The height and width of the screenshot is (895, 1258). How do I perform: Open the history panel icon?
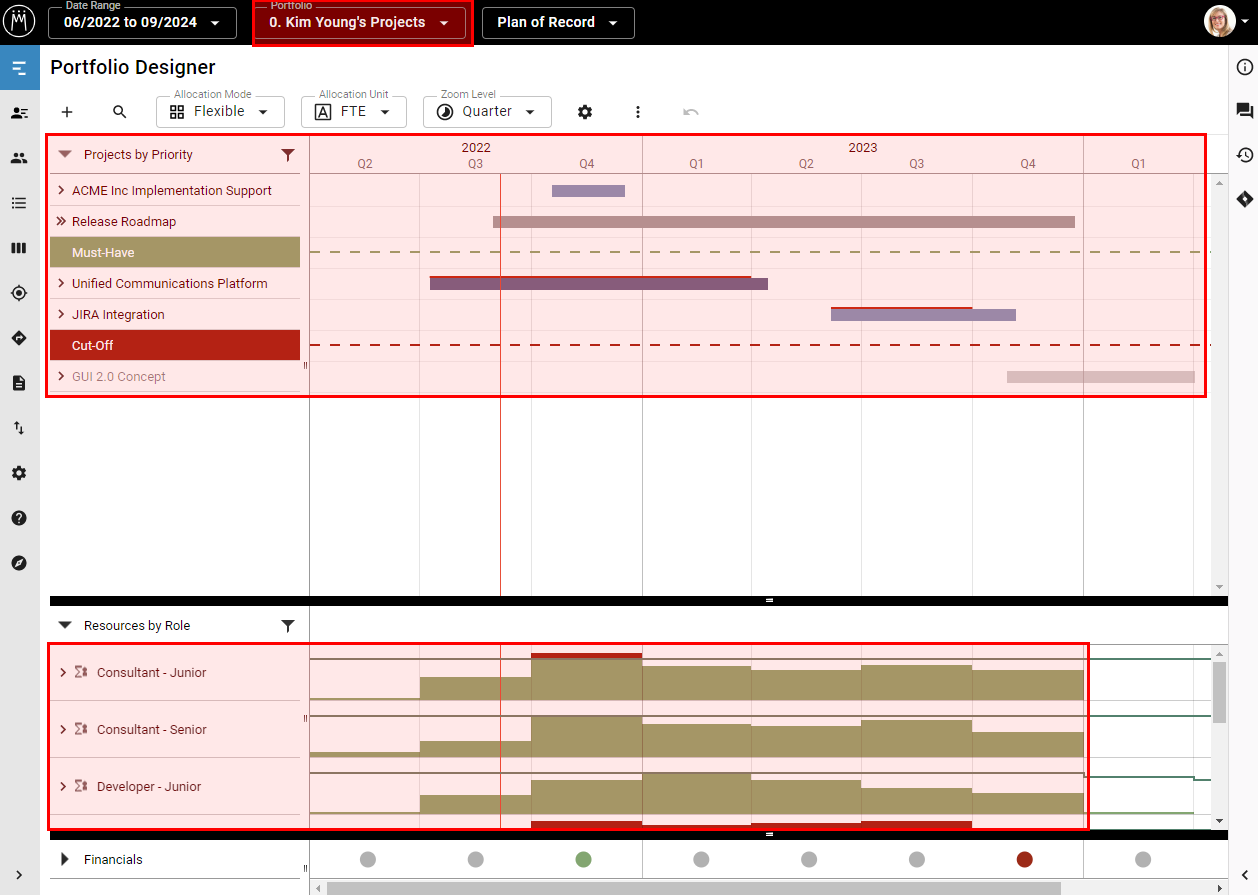tap(1244, 155)
